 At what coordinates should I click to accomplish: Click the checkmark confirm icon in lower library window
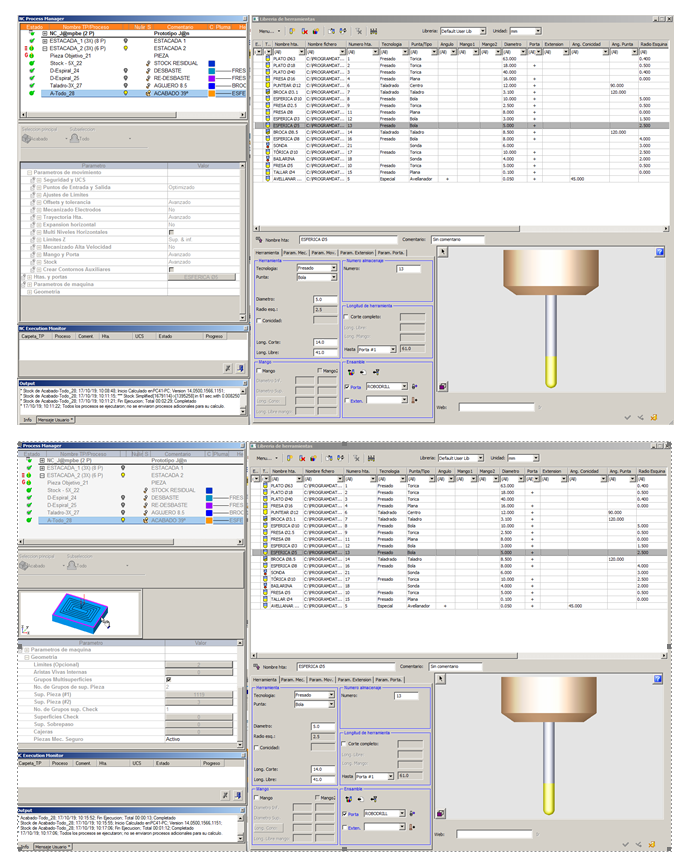[x=625, y=845]
